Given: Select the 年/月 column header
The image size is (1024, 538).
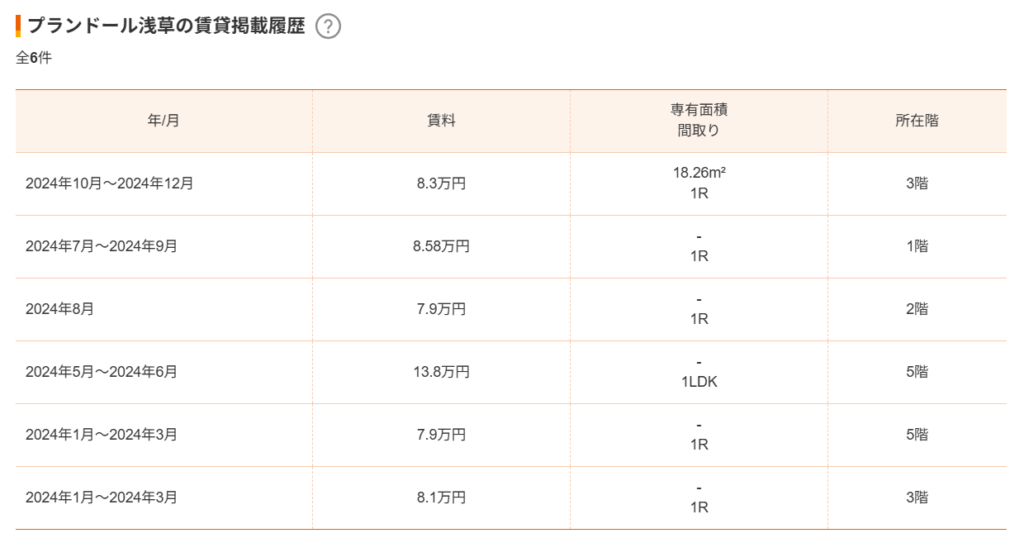Looking at the screenshot, I should coord(163,121).
